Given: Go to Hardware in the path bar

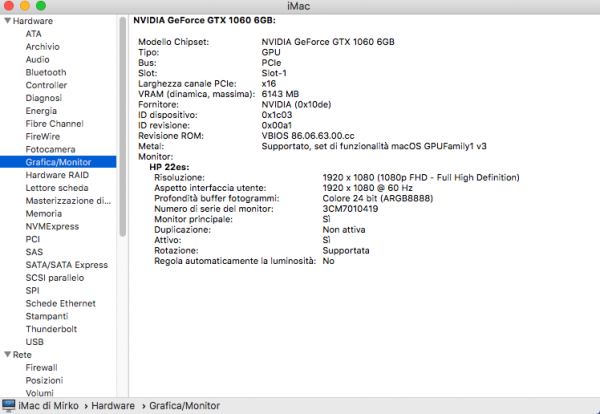Looking at the screenshot, I should tap(113, 406).
